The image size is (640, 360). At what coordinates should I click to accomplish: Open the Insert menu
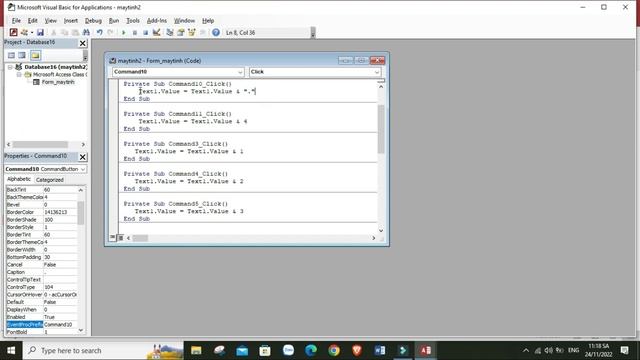pos(71,20)
